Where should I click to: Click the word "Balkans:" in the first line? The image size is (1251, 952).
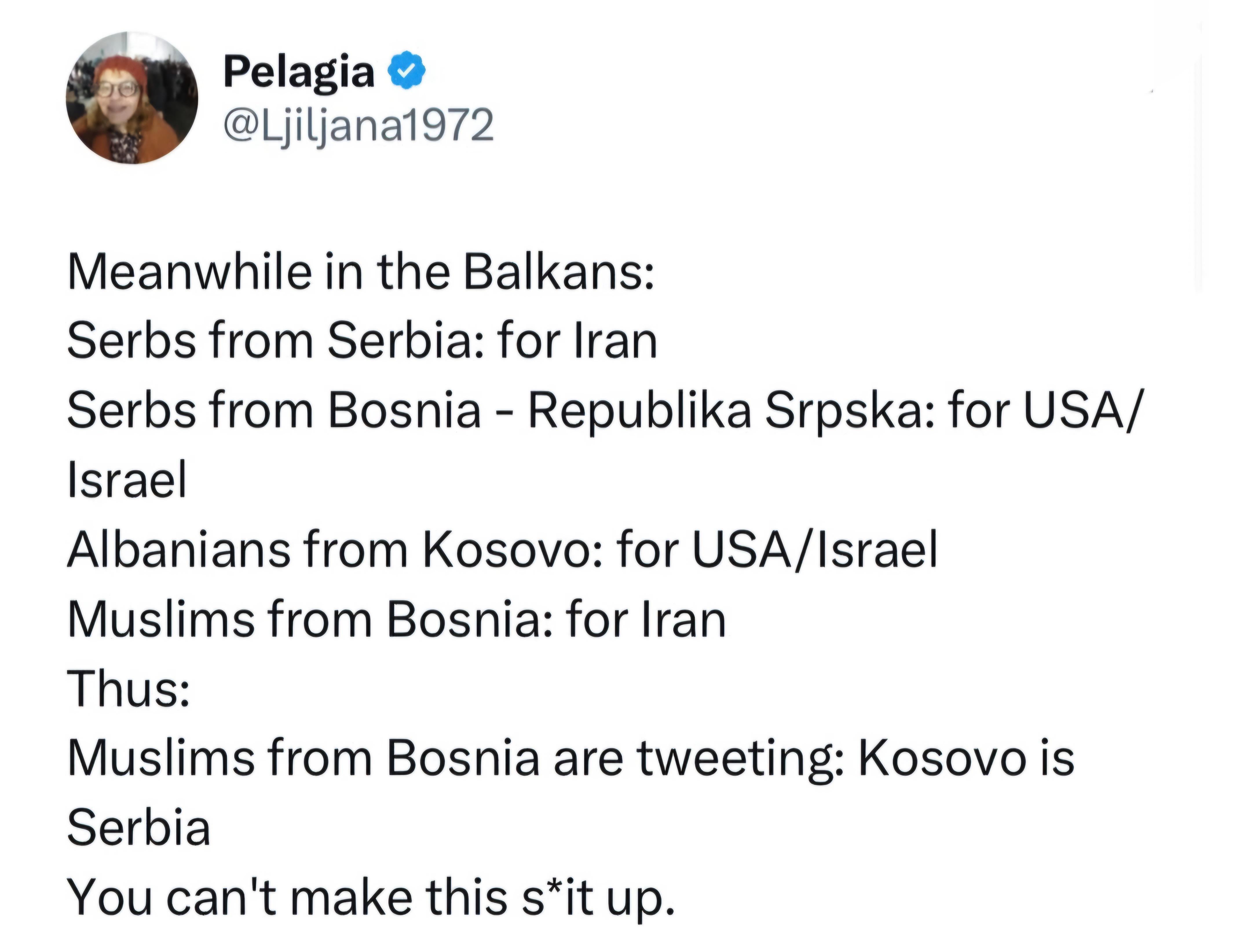tap(559, 272)
